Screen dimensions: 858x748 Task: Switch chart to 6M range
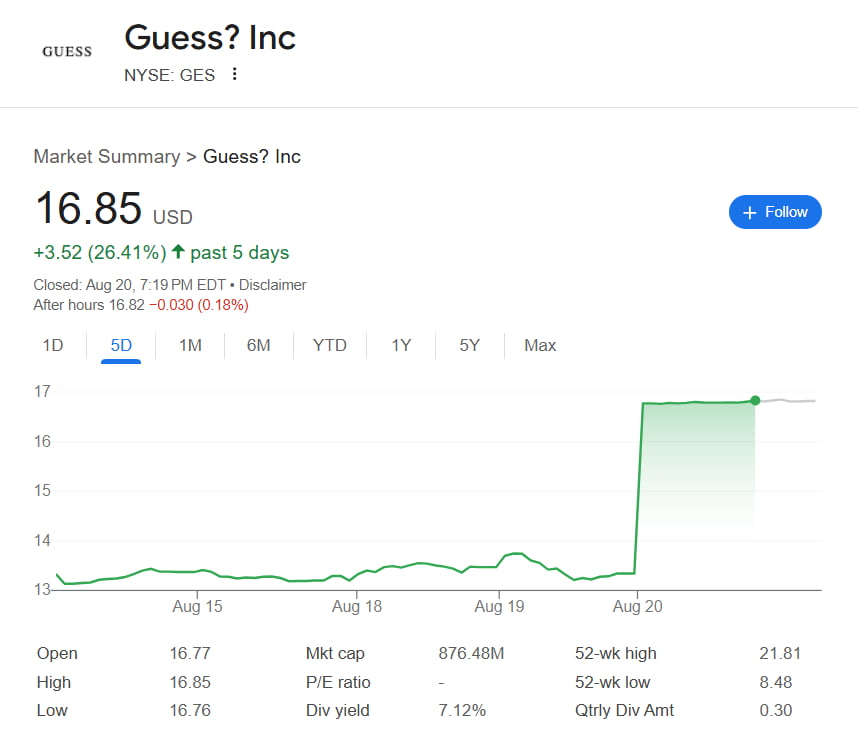[x=258, y=345]
